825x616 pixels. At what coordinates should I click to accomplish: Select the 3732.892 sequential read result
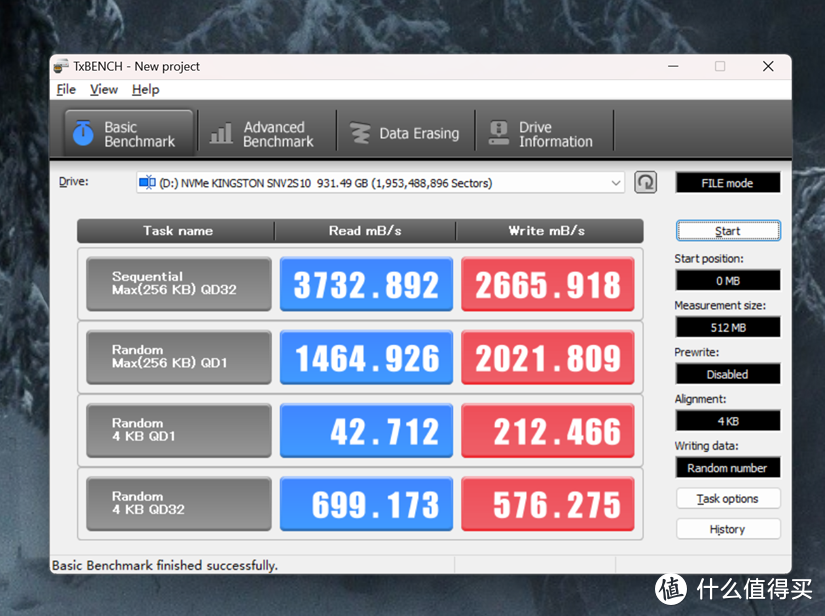(366, 284)
